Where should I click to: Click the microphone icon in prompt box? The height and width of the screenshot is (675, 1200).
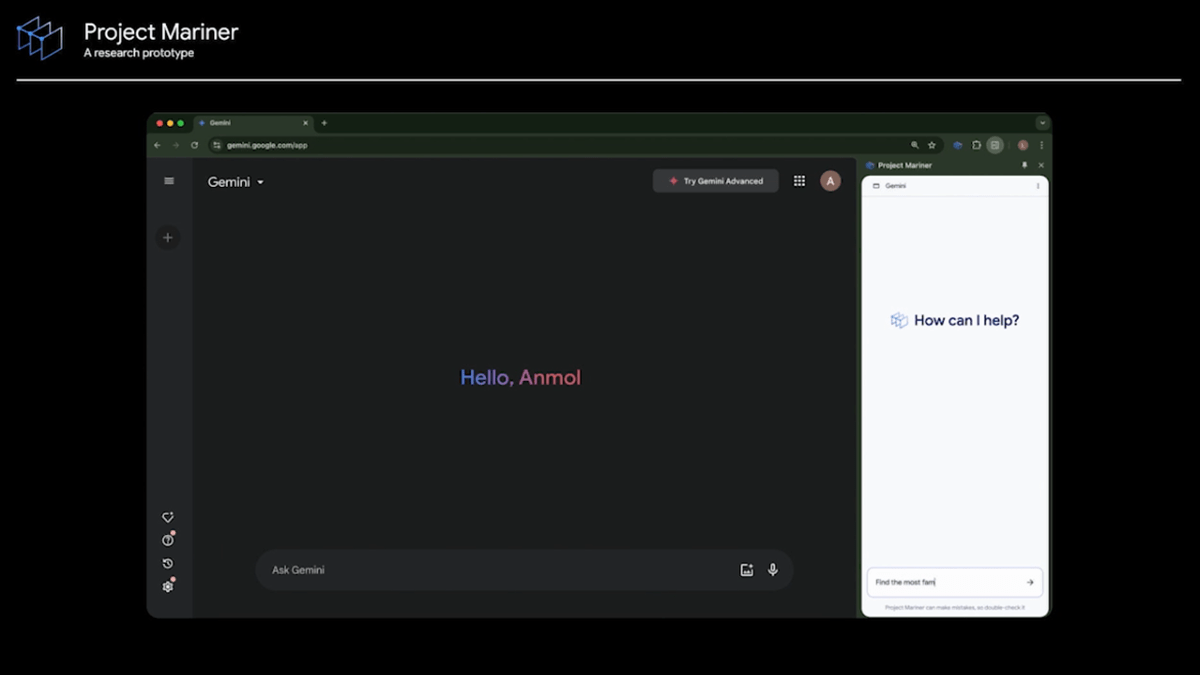tap(773, 570)
